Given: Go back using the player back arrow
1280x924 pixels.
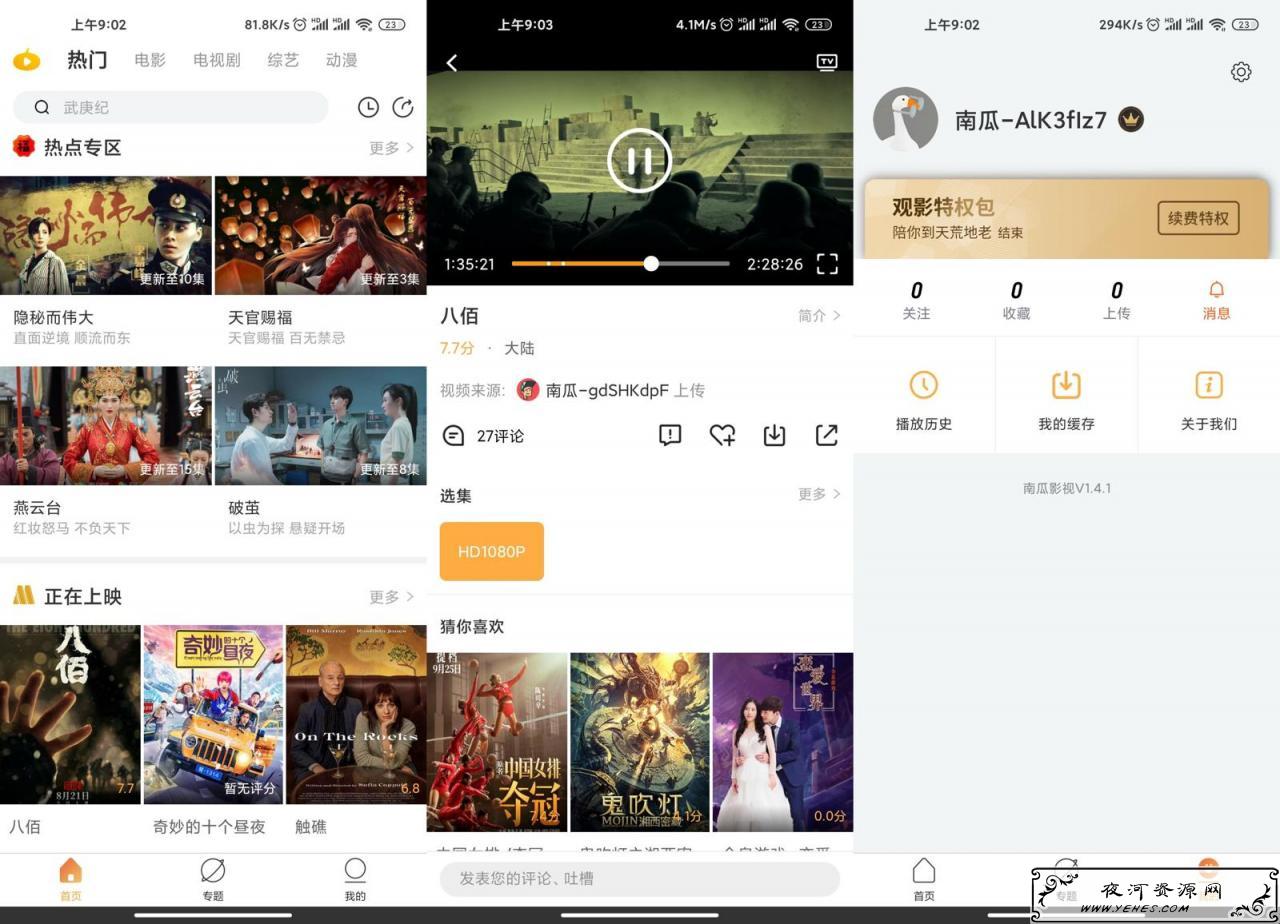Looking at the screenshot, I should click(452, 63).
